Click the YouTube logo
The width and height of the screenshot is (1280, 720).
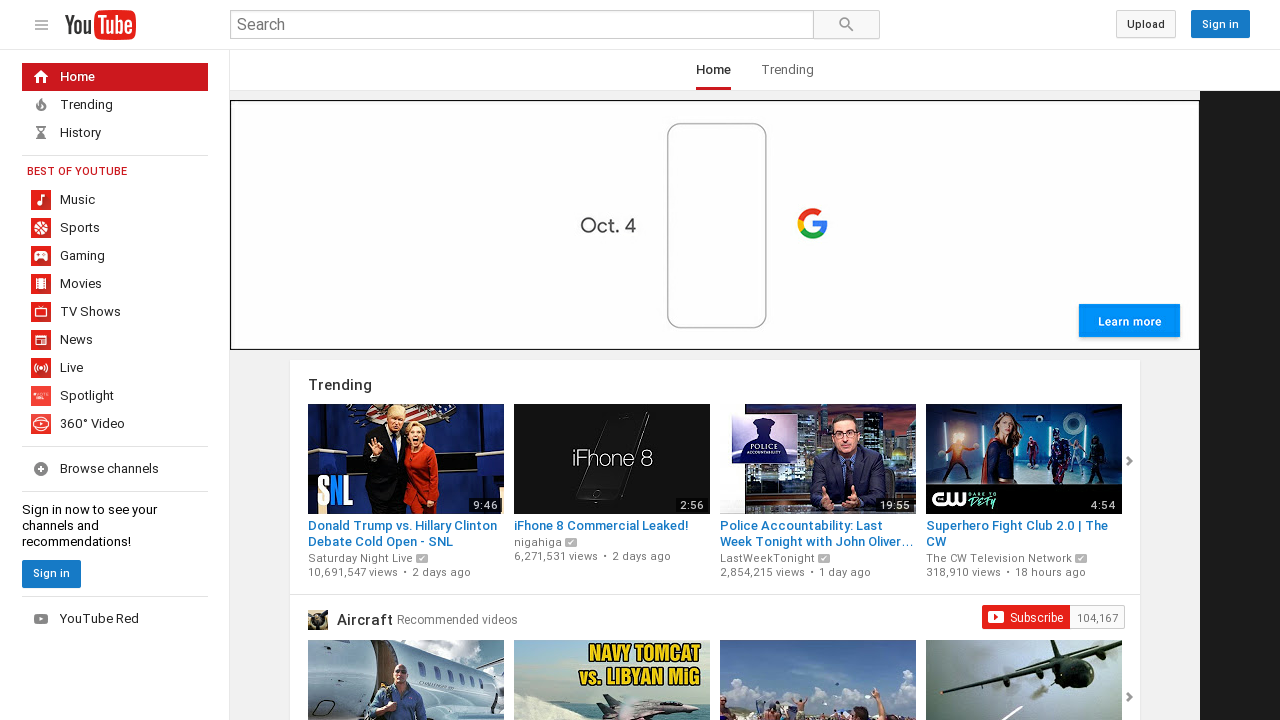[x=100, y=25]
